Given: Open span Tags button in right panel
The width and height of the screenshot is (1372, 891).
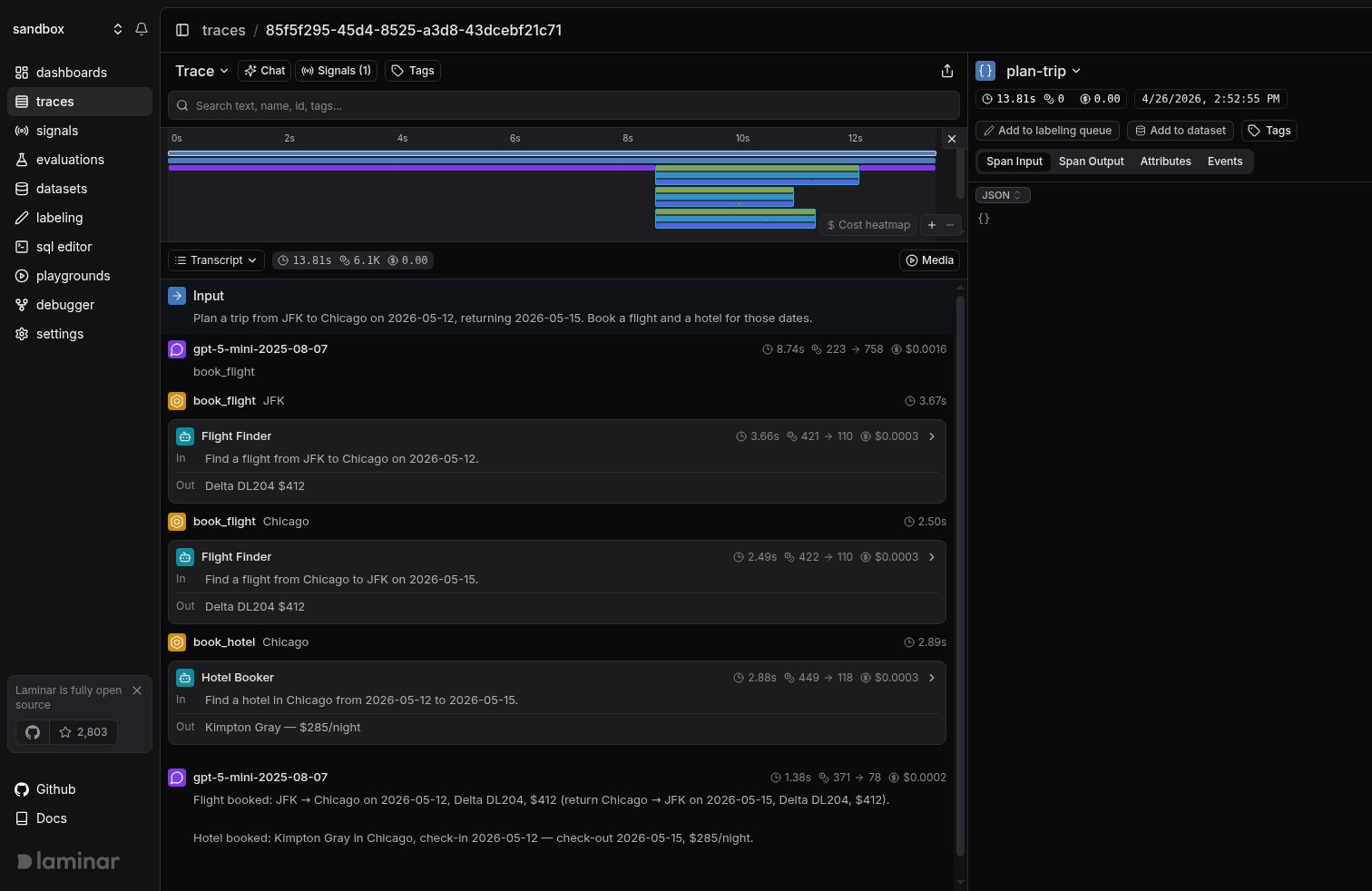Looking at the screenshot, I should (1269, 131).
